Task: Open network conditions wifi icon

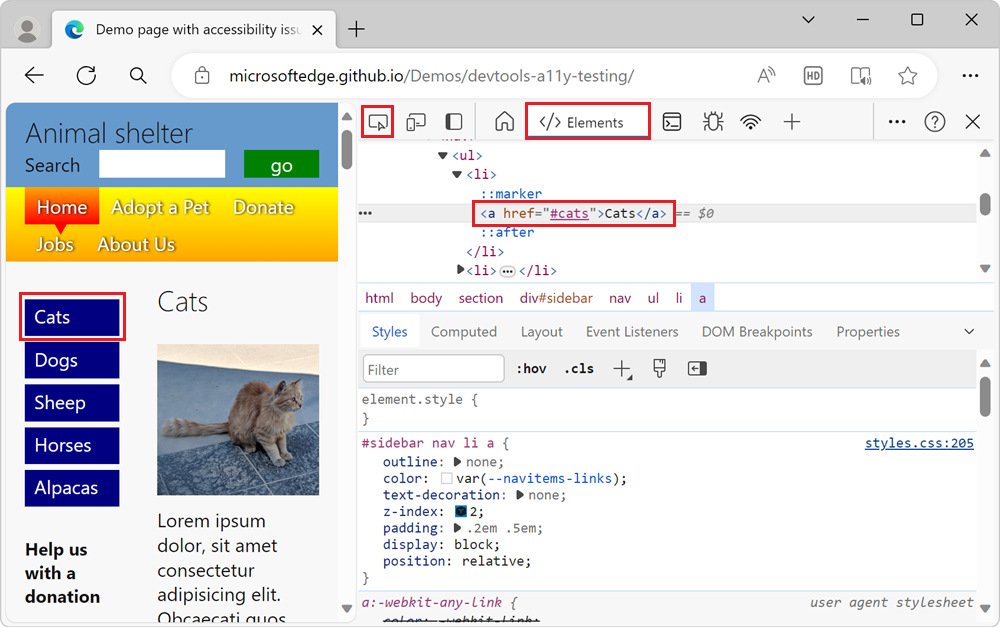Action: tap(750, 121)
